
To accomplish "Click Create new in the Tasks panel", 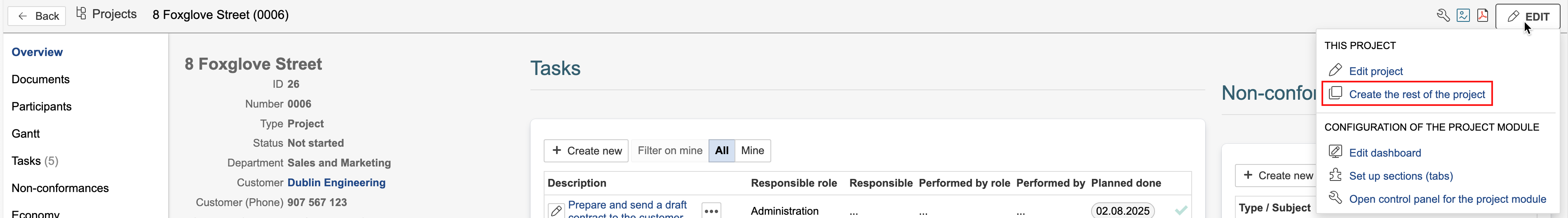I will [x=587, y=150].
